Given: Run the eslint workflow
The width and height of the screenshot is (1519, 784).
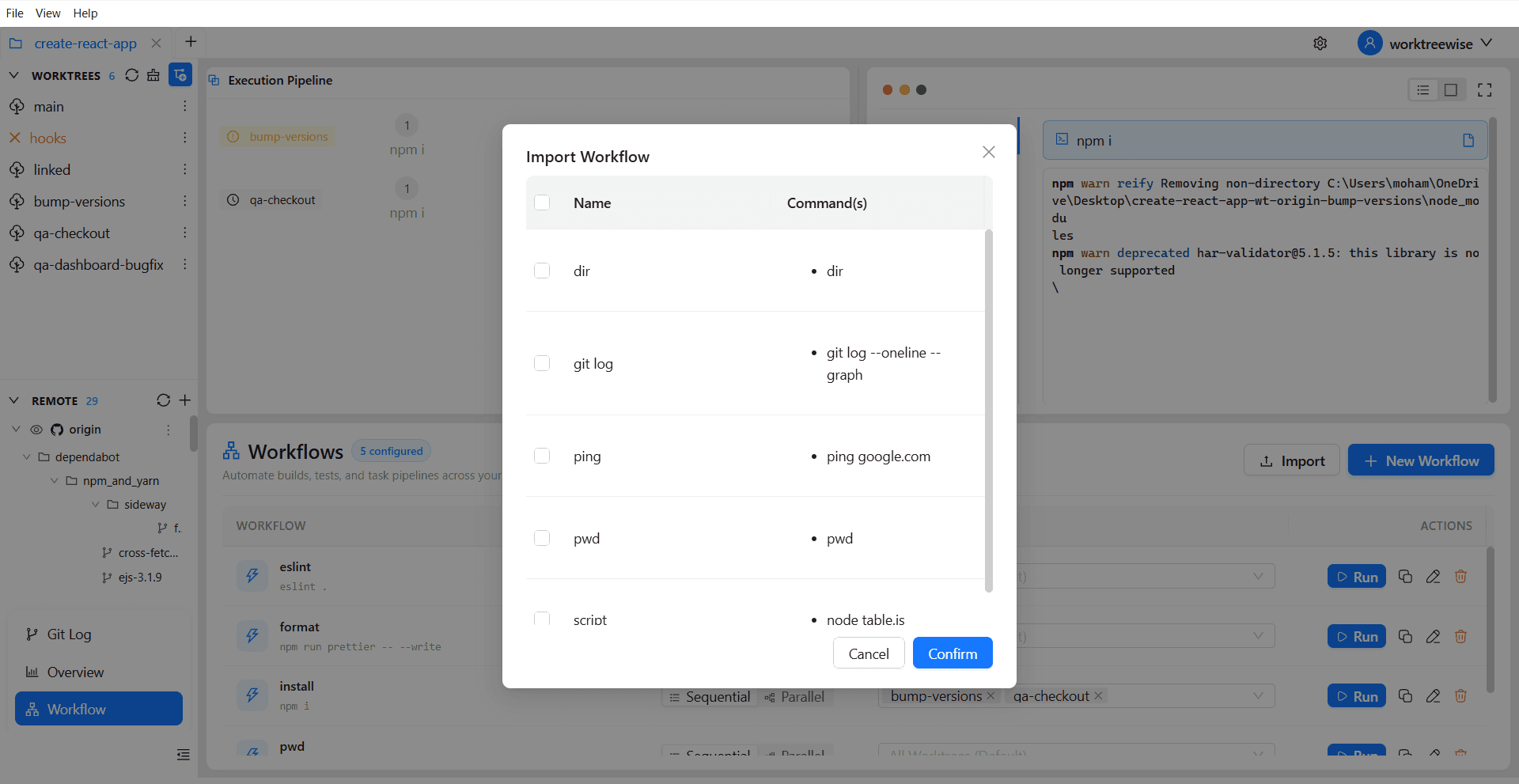Looking at the screenshot, I should point(1356,577).
